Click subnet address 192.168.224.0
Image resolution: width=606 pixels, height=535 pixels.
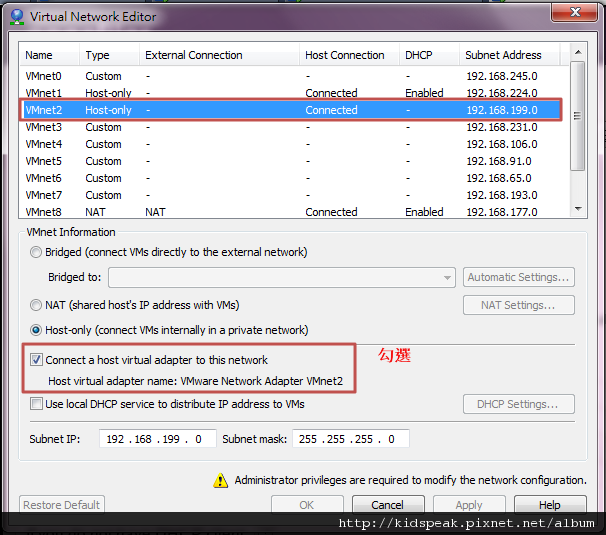tap(502, 93)
